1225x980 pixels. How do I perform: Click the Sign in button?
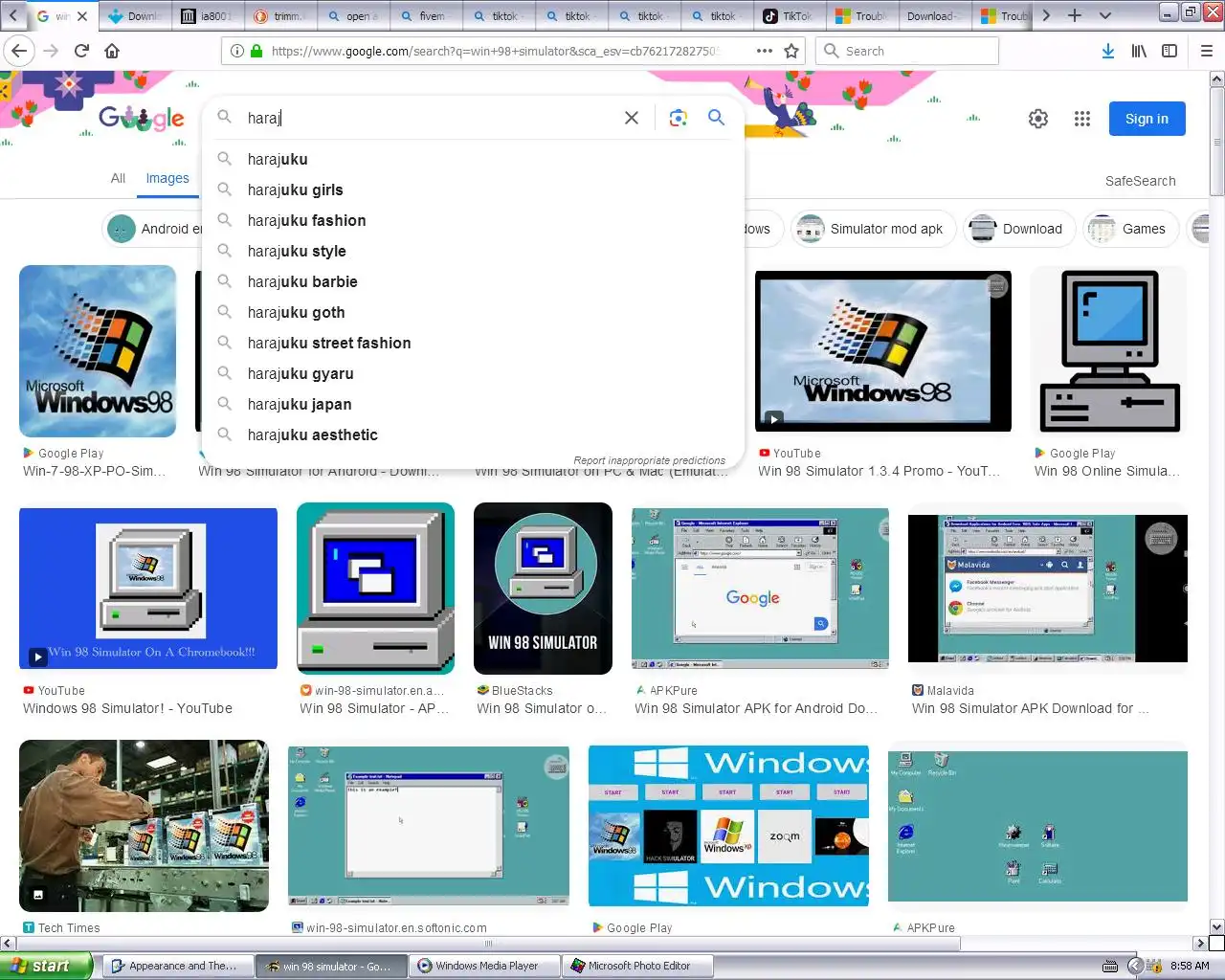[1147, 119]
